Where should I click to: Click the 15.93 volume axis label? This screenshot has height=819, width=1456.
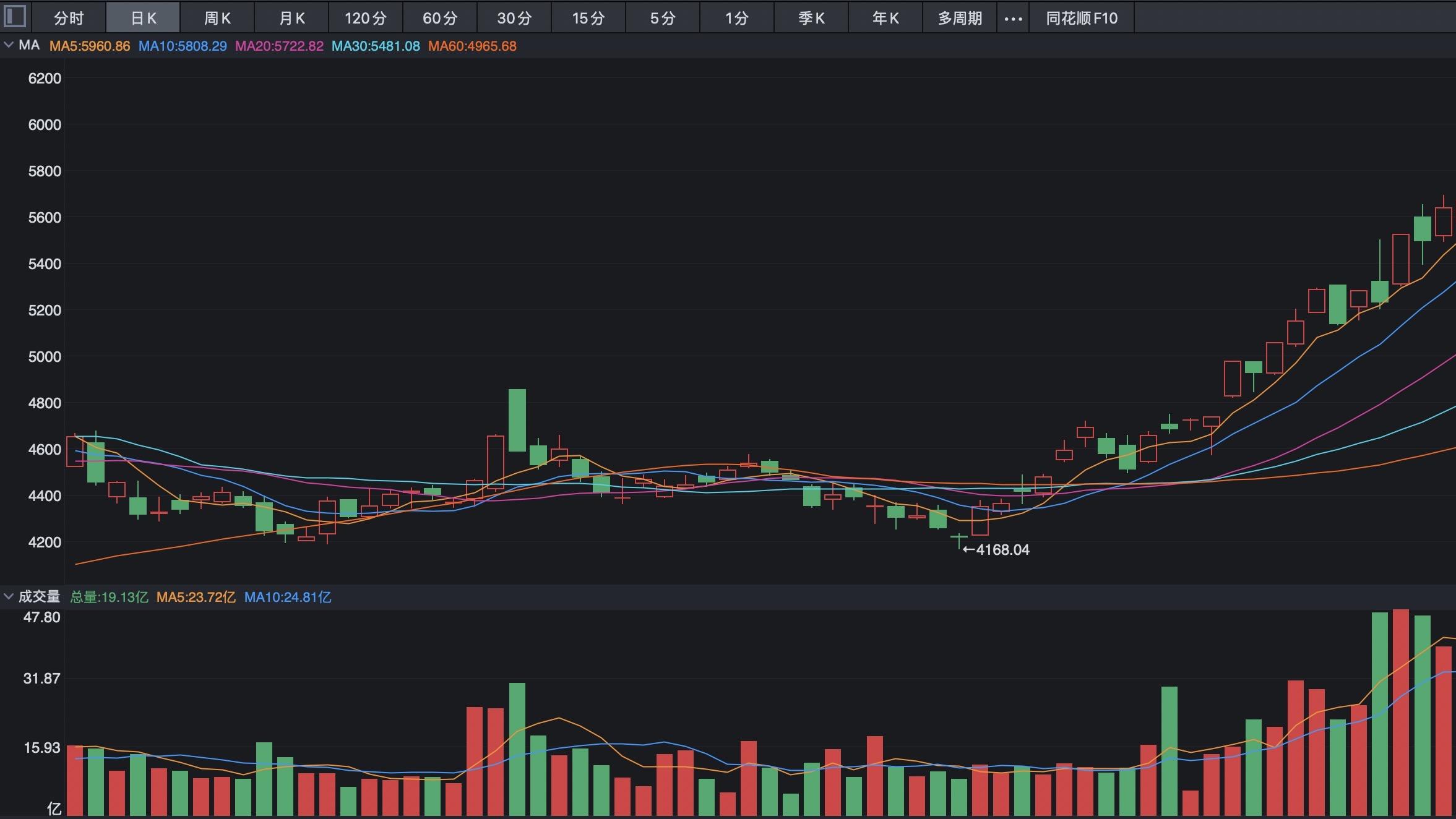click(x=41, y=747)
